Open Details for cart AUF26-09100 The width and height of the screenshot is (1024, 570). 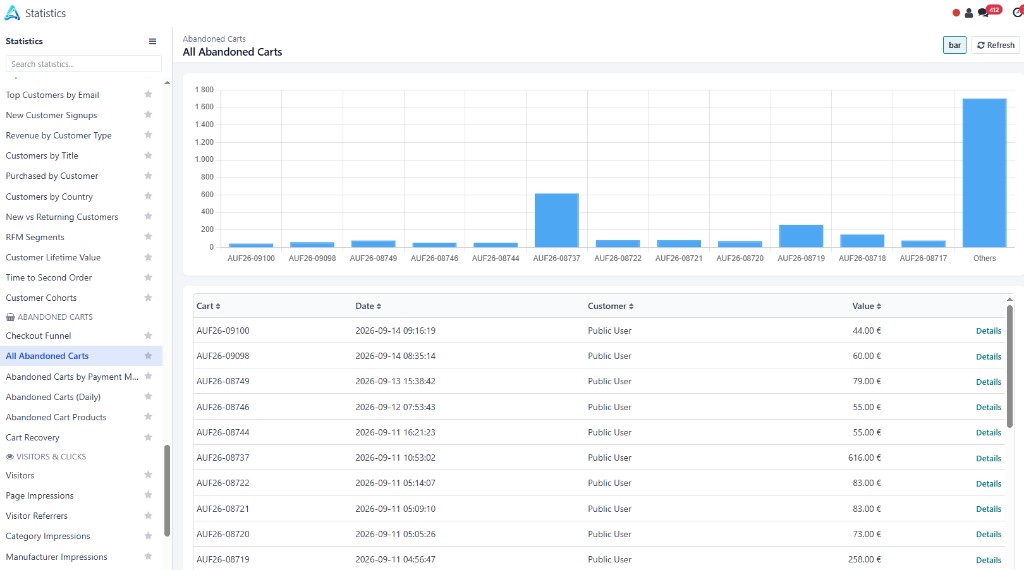988,331
